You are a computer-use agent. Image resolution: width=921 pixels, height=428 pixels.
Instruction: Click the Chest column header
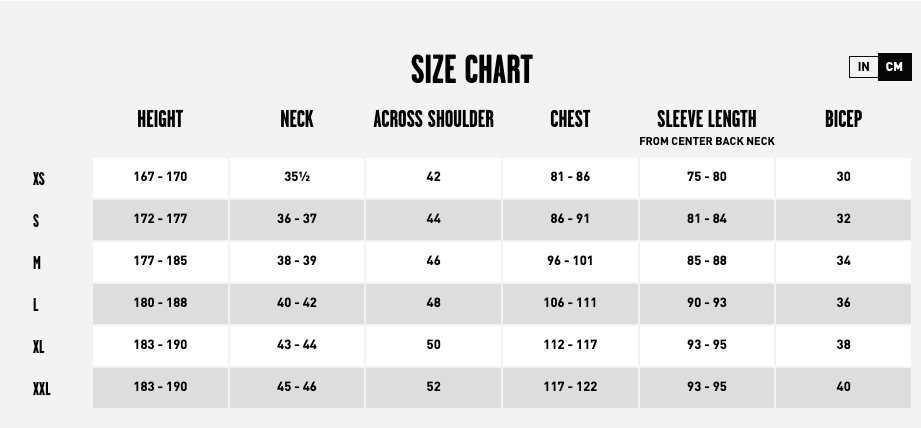coord(570,120)
